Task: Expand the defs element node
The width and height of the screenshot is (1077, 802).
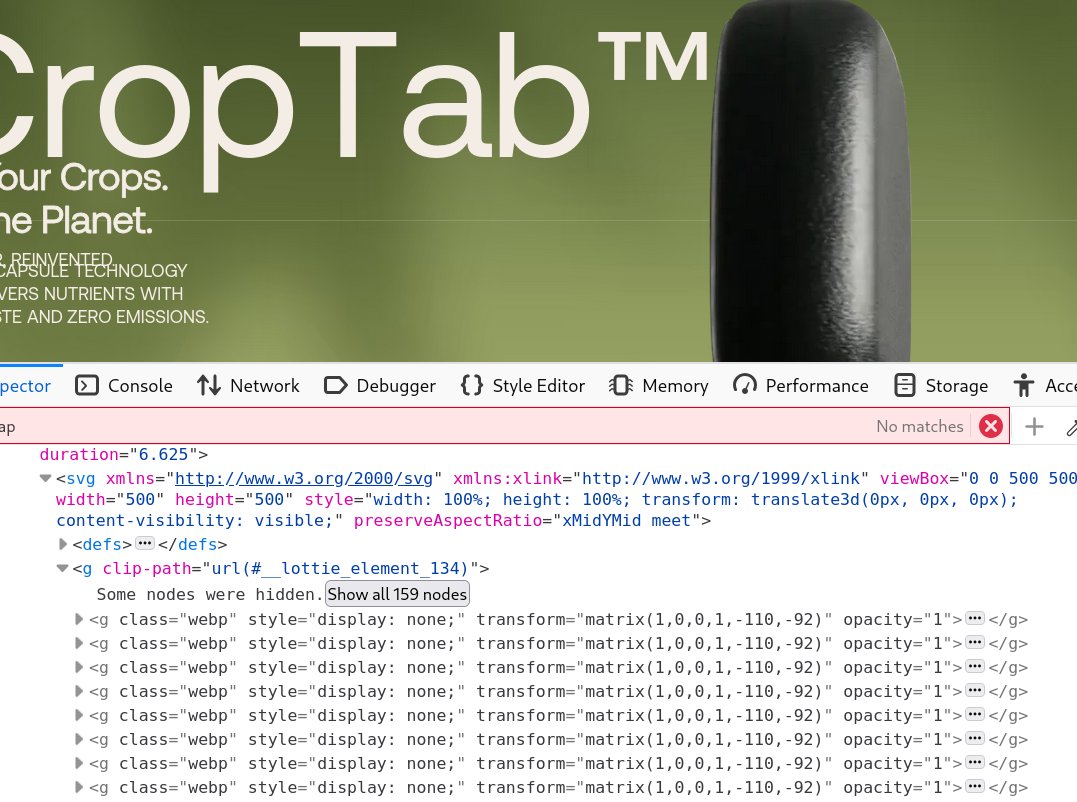Action: click(x=63, y=545)
